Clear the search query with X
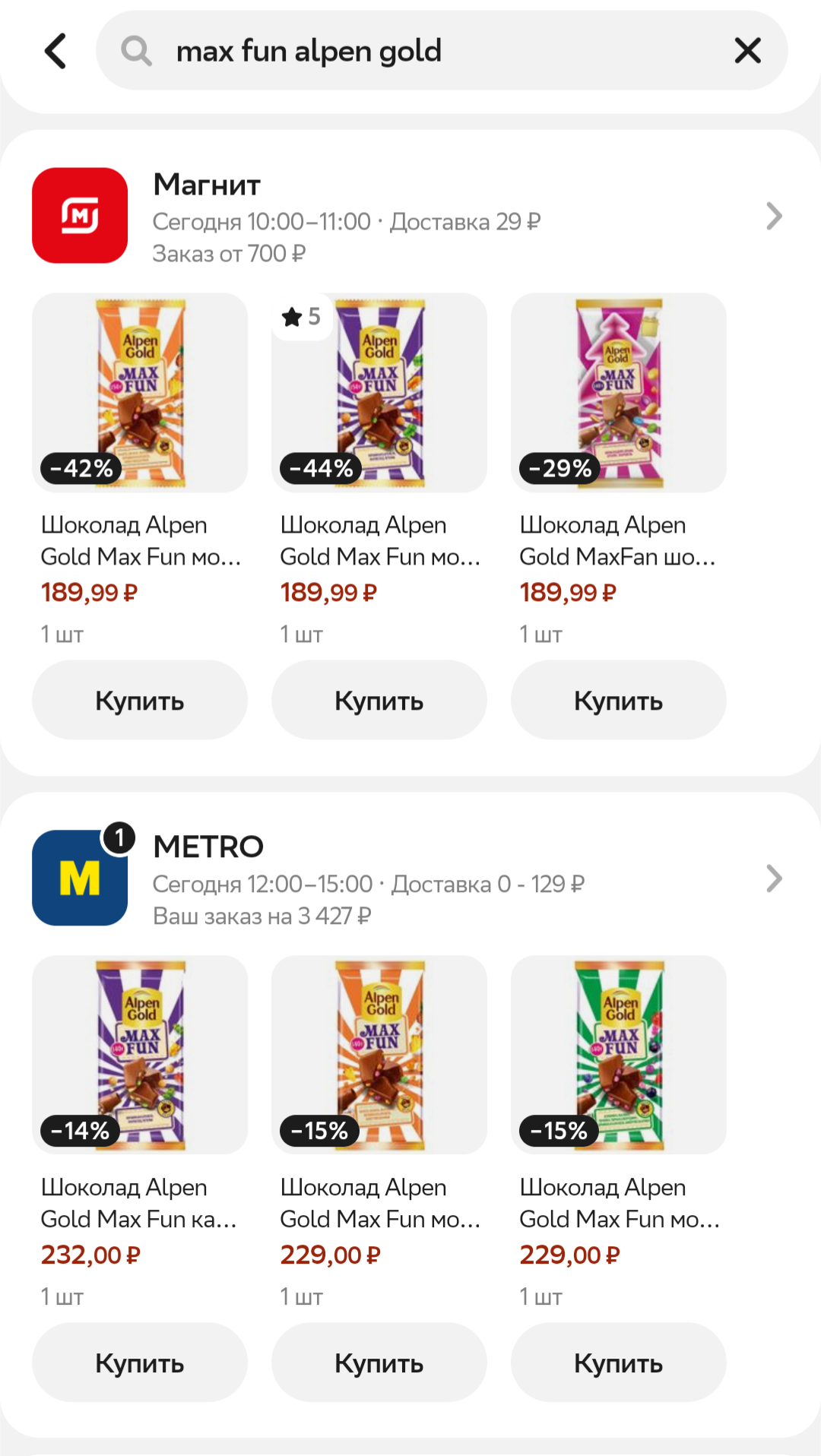Viewport: 821px width, 1456px height. point(747,51)
